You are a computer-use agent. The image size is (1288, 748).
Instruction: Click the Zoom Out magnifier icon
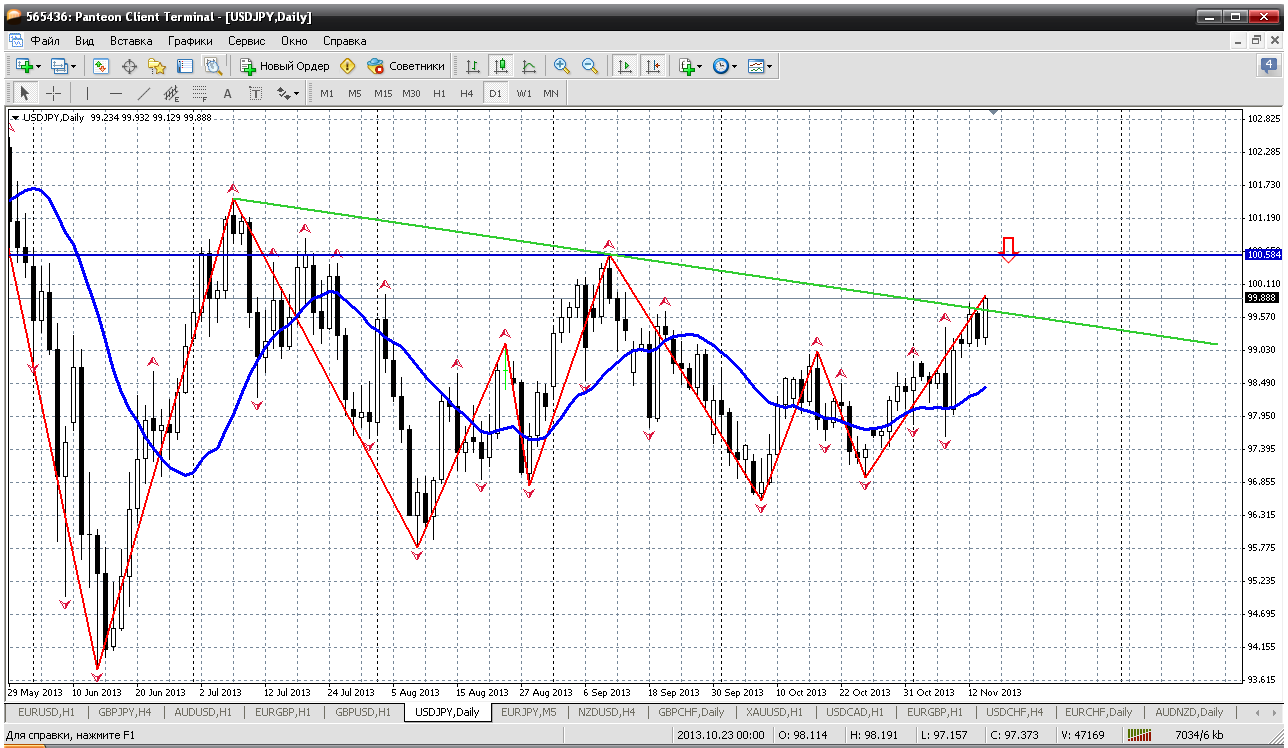590,66
